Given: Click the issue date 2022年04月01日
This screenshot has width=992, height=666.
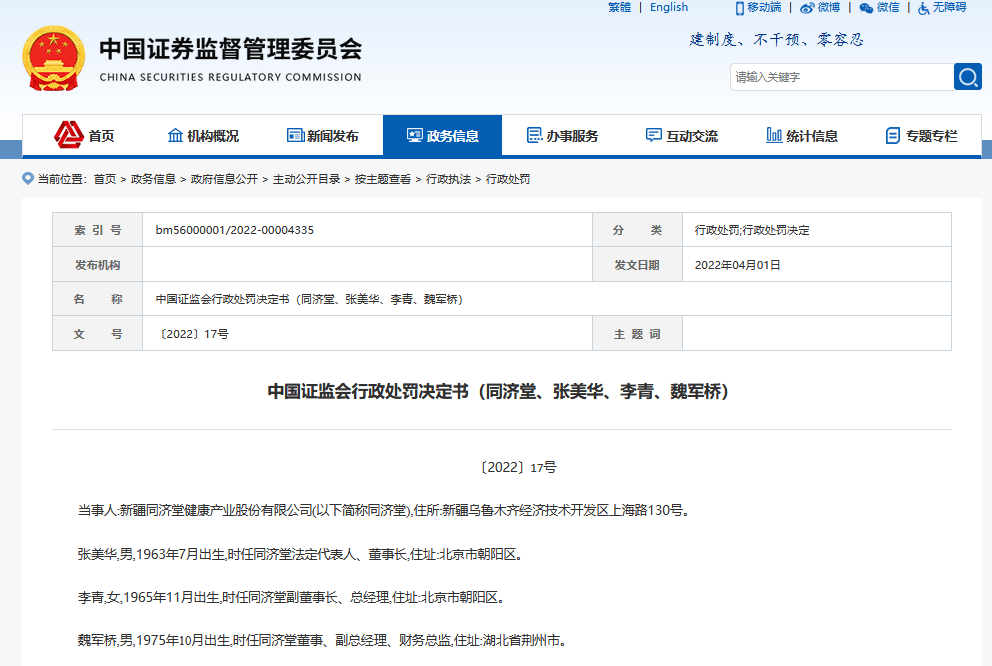Looking at the screenshot, I should 738,265.
